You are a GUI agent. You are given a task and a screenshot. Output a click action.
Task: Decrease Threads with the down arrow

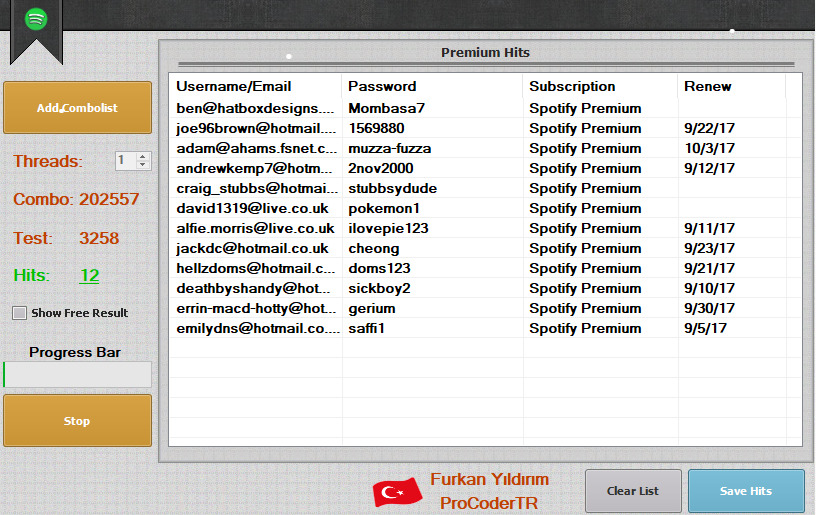point(143,165)
